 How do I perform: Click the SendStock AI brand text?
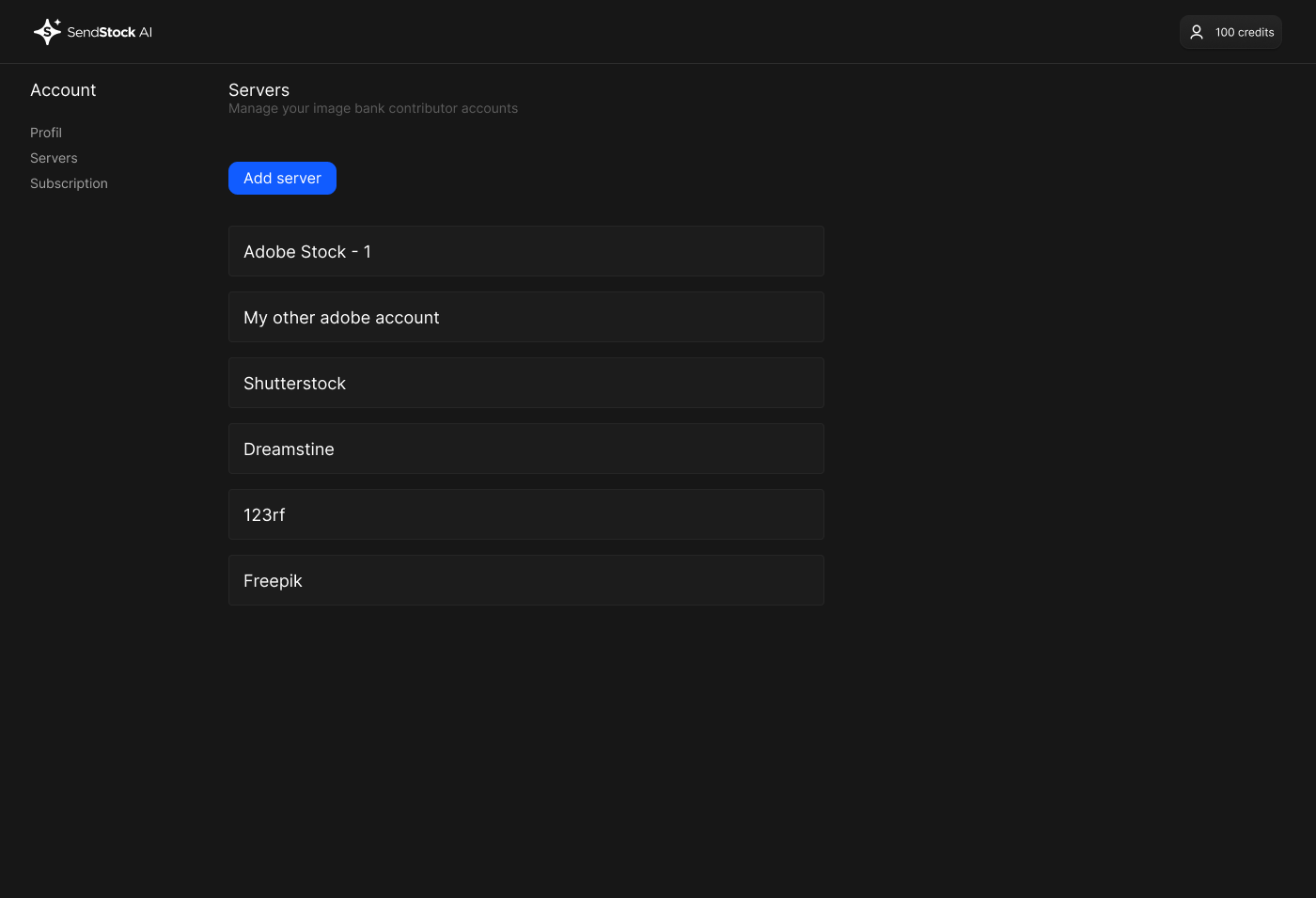click(x=109, y=32)
